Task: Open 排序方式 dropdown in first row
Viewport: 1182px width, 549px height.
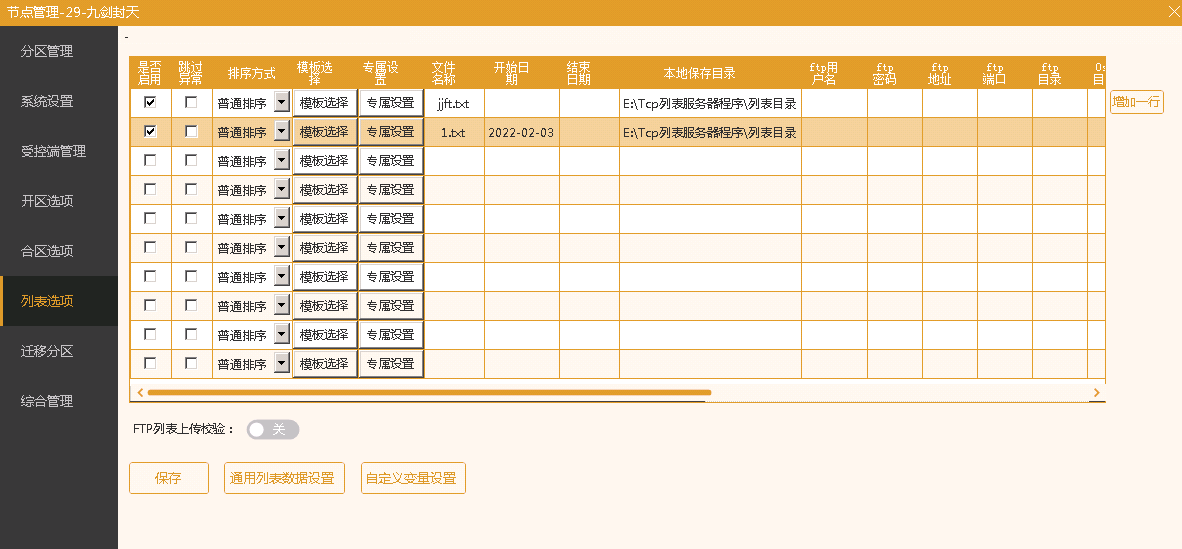Action: point(281,102)
